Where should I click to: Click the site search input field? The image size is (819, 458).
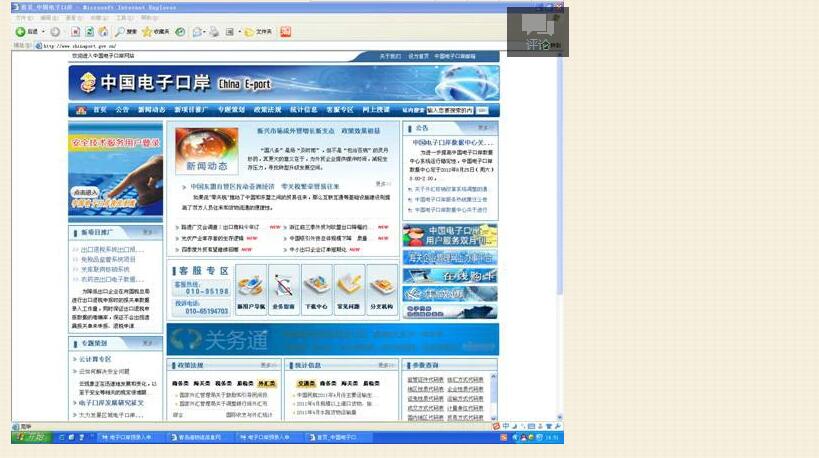pos(450,110)
